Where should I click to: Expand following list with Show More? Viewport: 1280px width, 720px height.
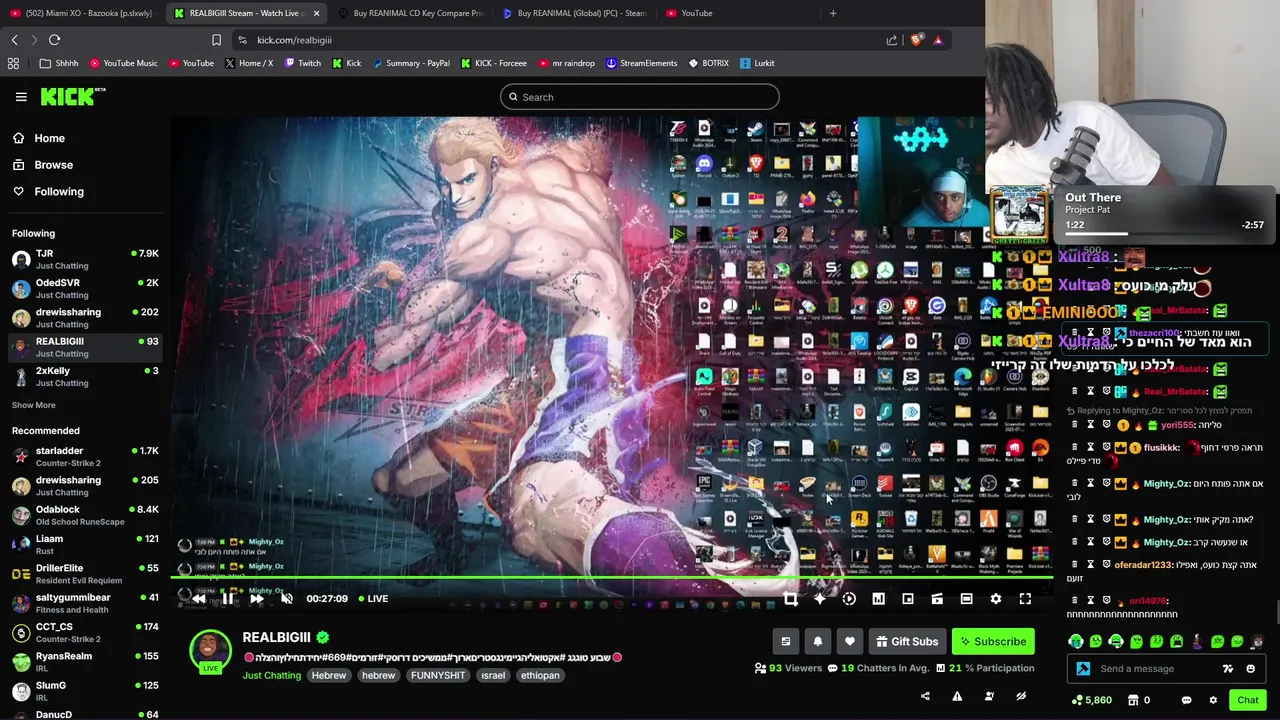[x=34, y=405]
